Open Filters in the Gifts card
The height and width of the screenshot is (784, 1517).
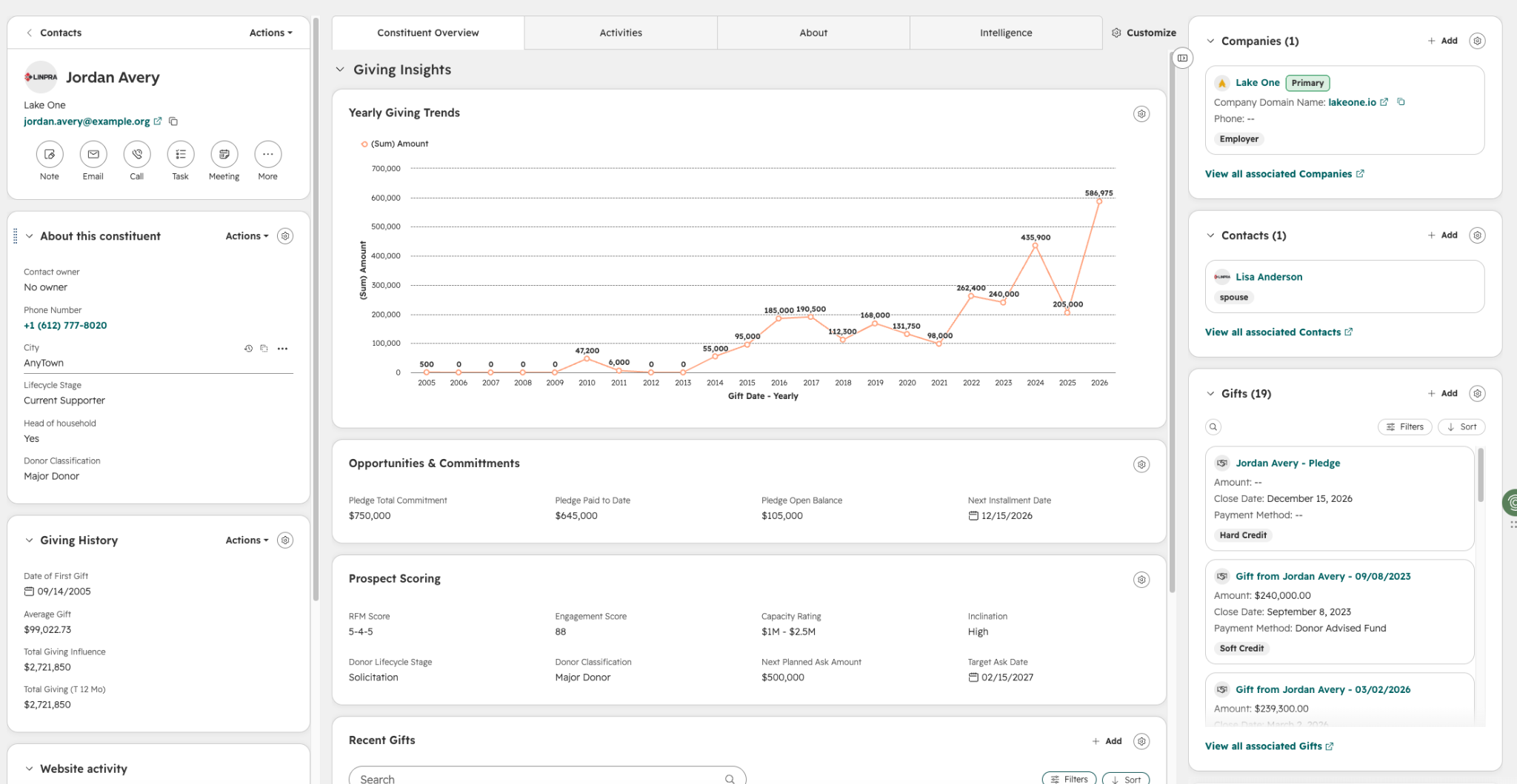pyautogui.click(x=1405, y=427)
